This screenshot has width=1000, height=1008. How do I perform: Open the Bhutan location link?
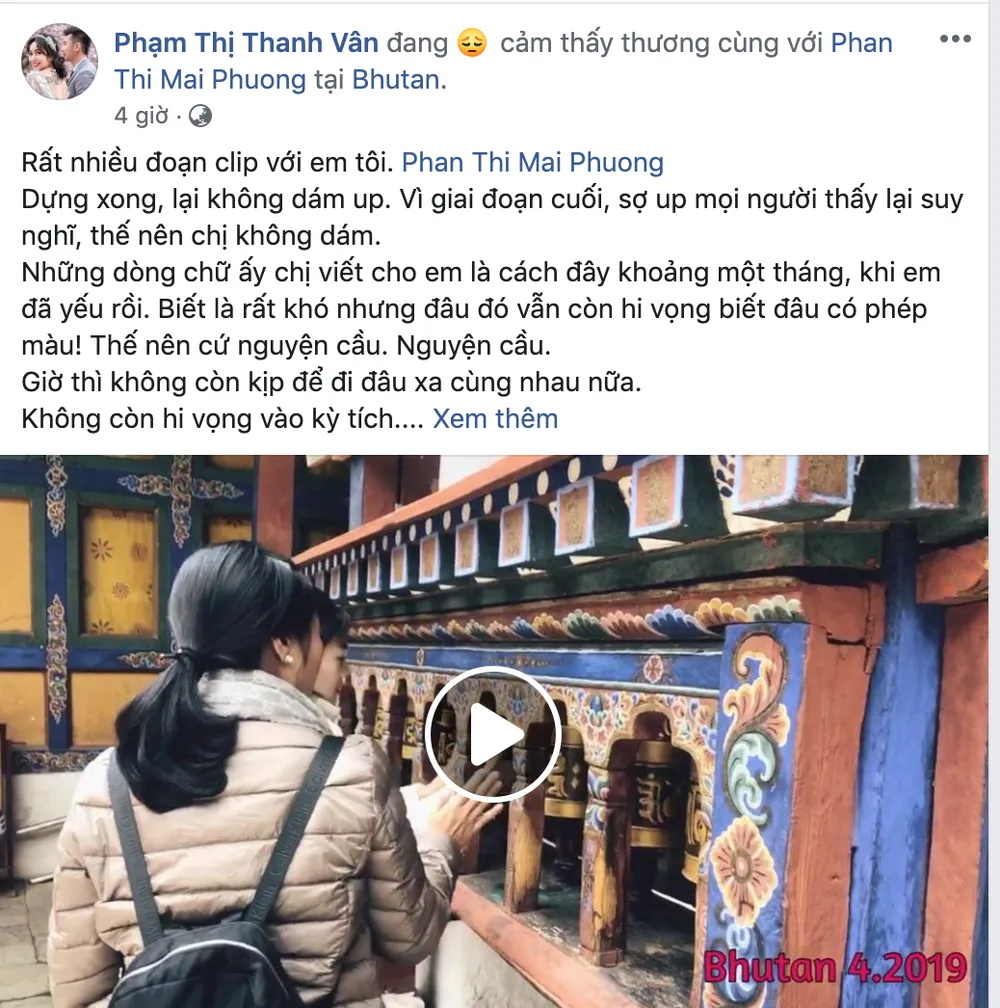[396, 80]
